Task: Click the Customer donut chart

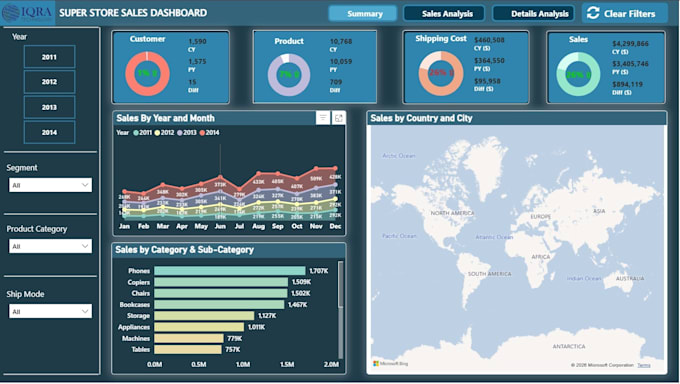Action: 147,73
